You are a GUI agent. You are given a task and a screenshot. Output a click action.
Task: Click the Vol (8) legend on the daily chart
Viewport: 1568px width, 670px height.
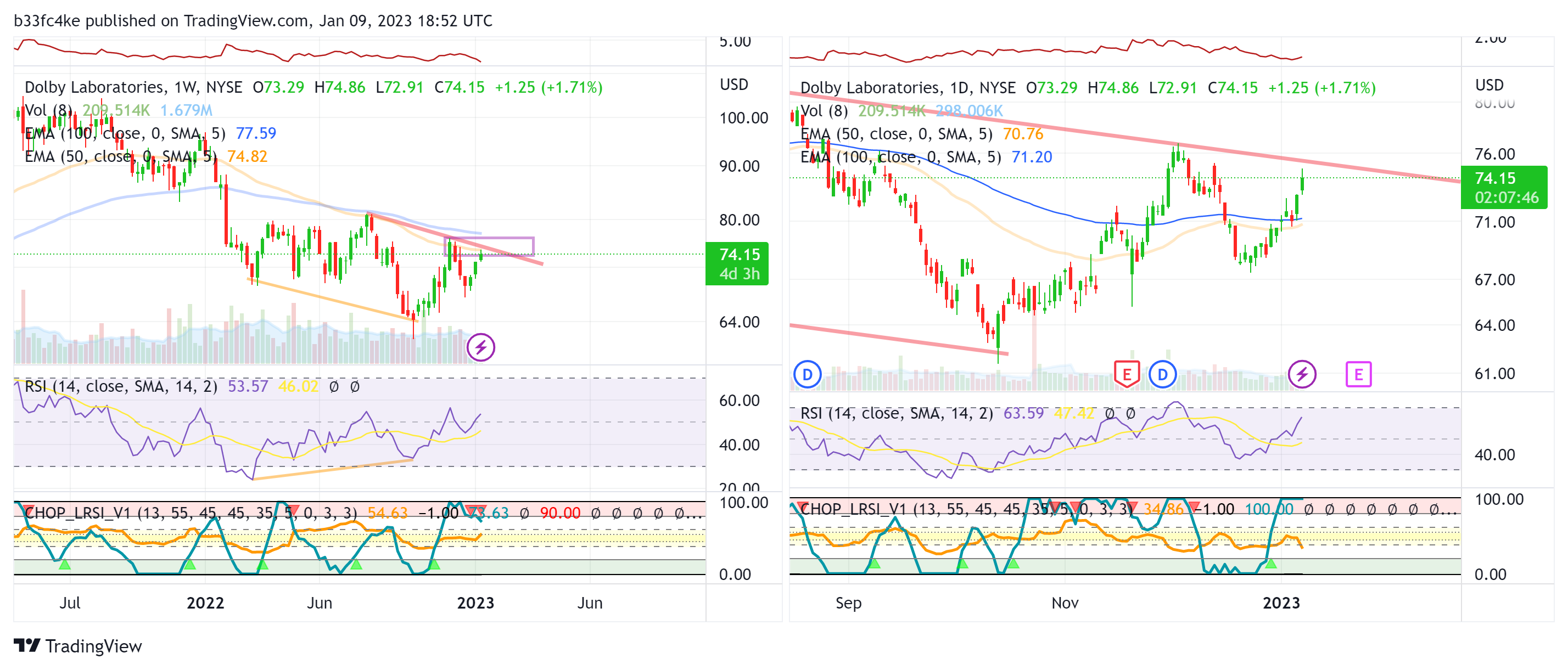point(901,111)
